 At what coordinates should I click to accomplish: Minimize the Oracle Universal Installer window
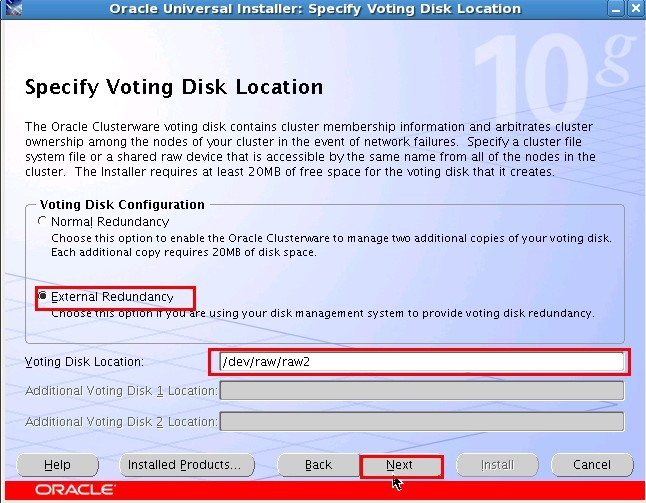tap(616, 9)
